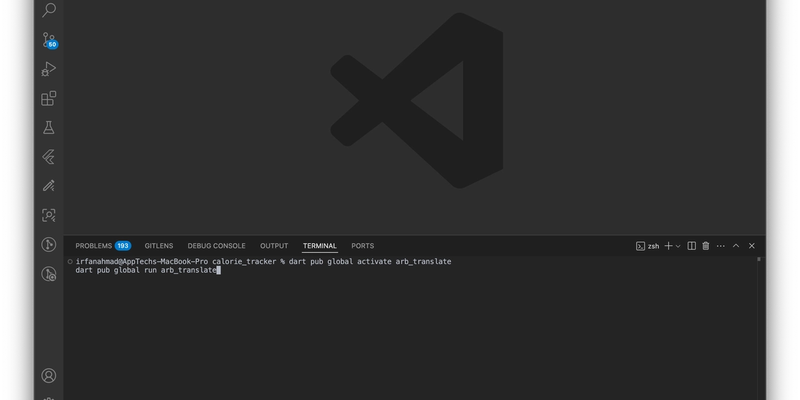
Task: Open the launch profile dropdown arrow
Action: (678, 246)
